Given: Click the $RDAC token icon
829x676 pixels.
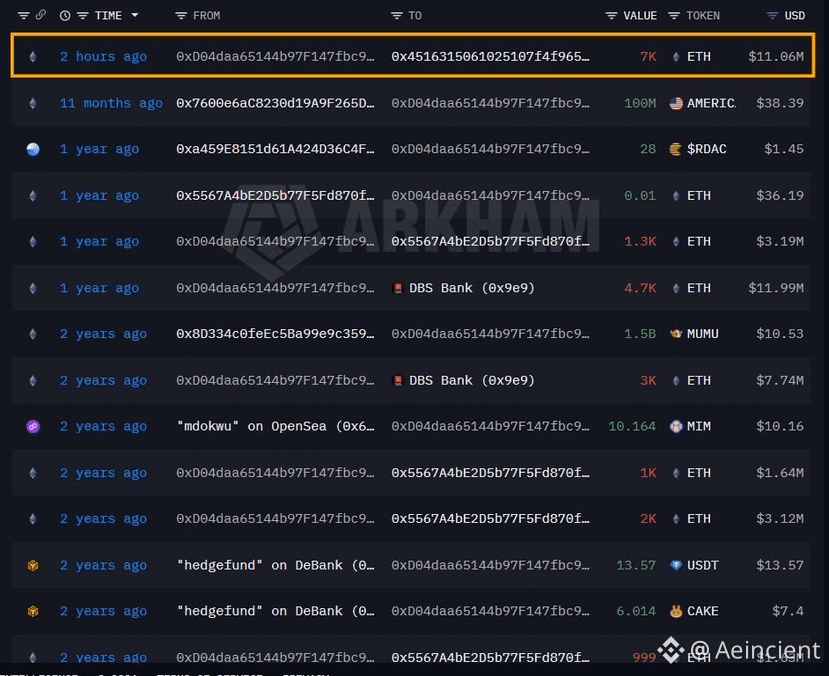Looking at the screenshot, I should pyautogui.click(x=676, y=149).
